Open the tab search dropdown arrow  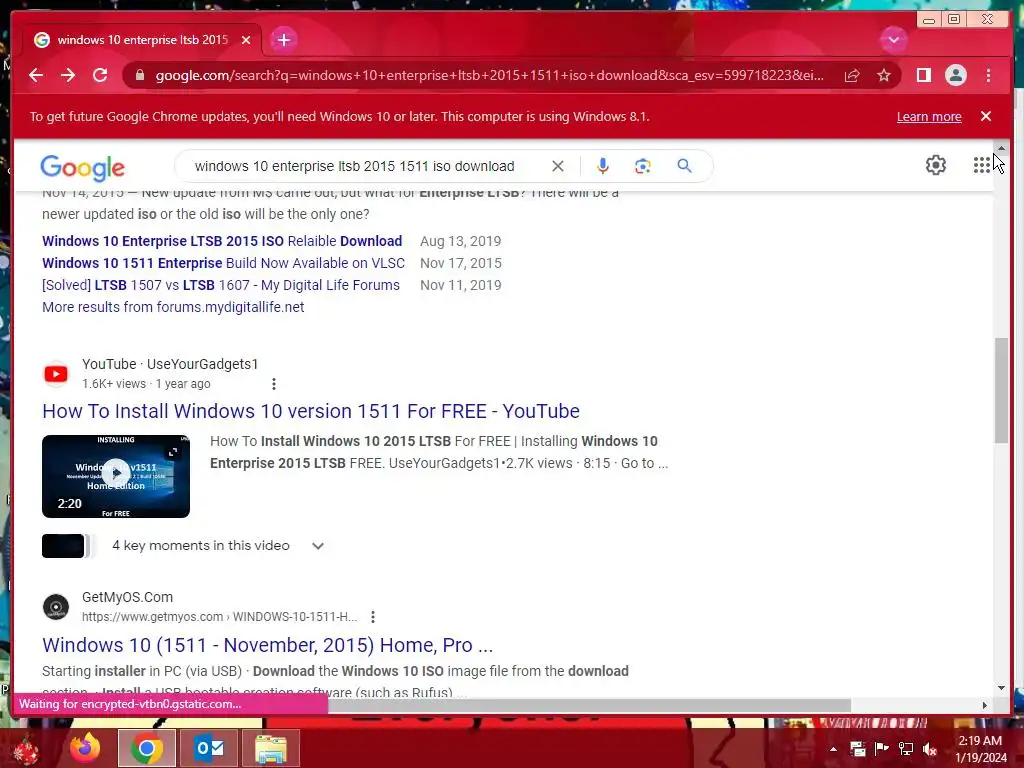[x=893, y=40]
